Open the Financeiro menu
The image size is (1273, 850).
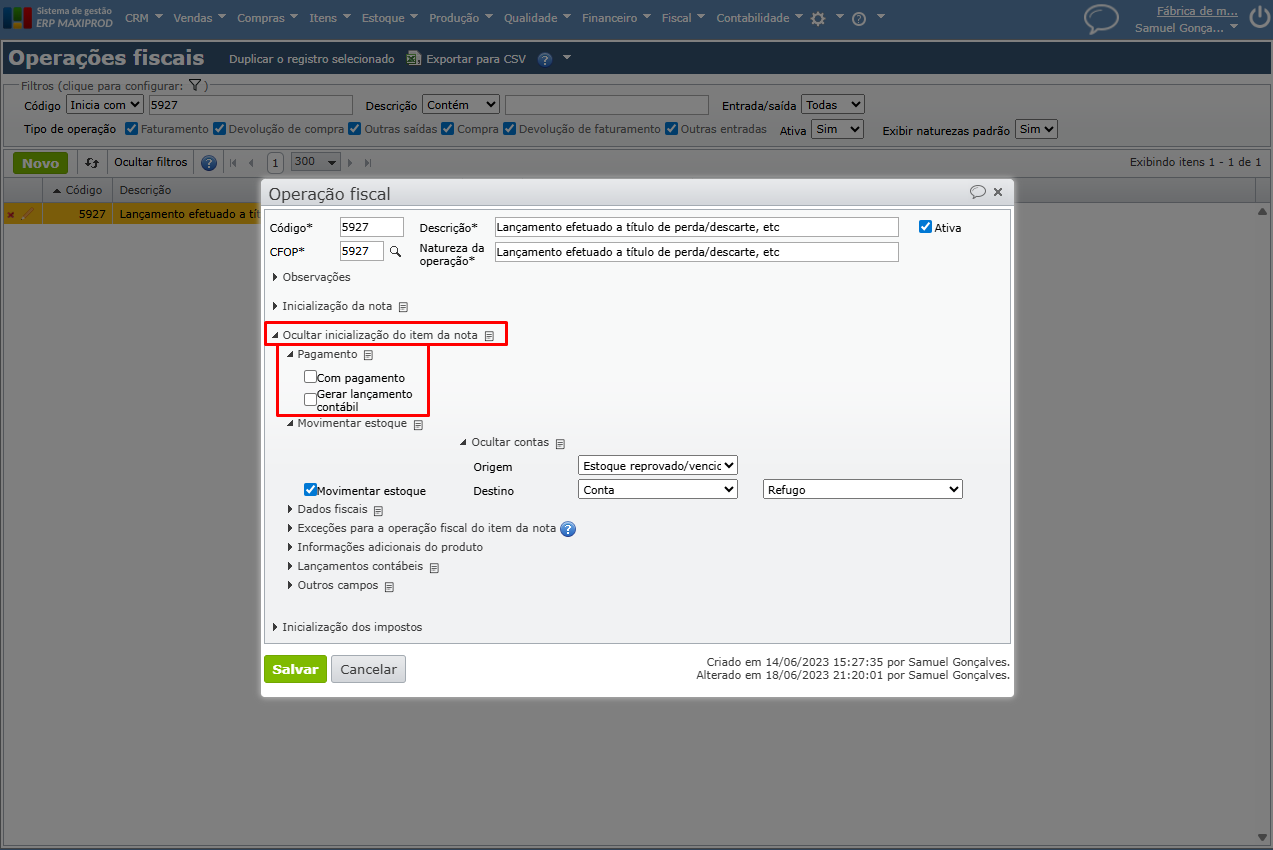click(615, 18)
